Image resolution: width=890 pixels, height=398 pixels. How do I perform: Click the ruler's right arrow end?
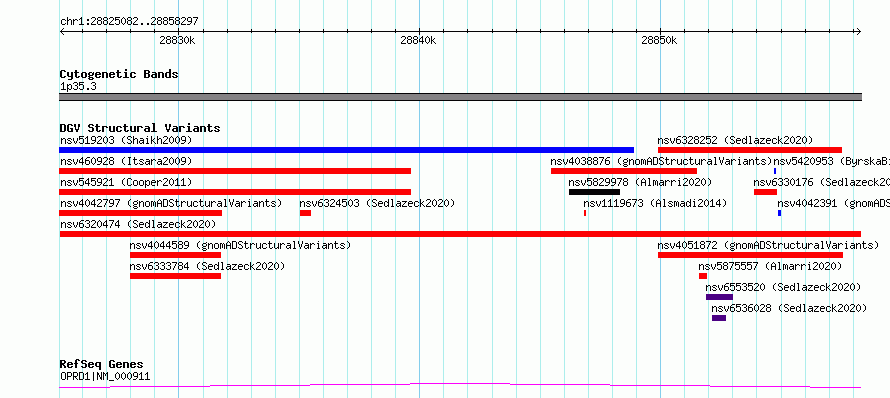[859, 31]
